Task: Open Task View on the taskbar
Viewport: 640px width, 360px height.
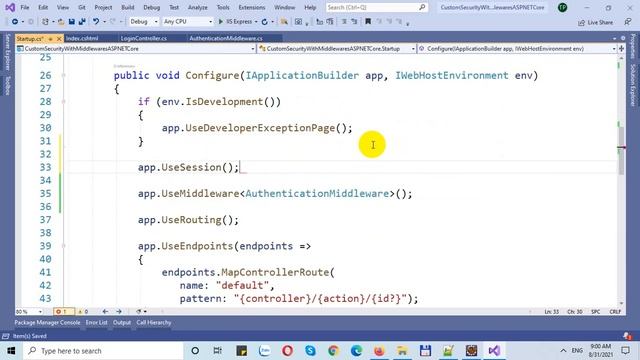Action: 218,351
